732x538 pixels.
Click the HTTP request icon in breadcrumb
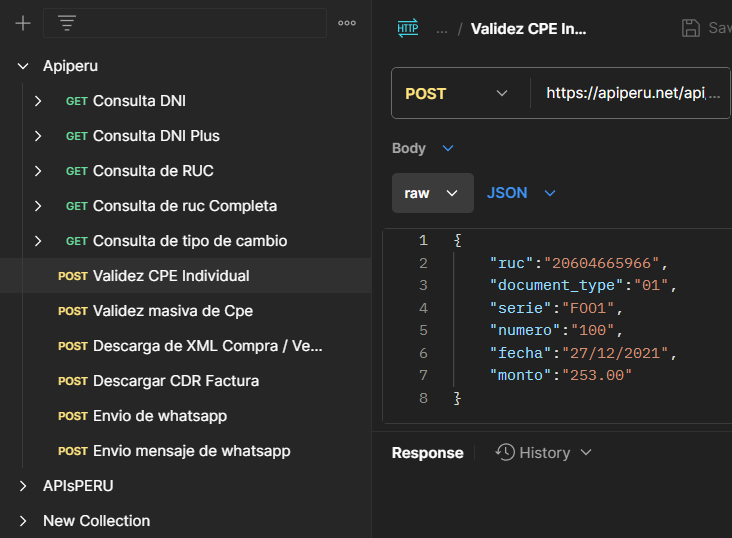[x=408, y=28]
